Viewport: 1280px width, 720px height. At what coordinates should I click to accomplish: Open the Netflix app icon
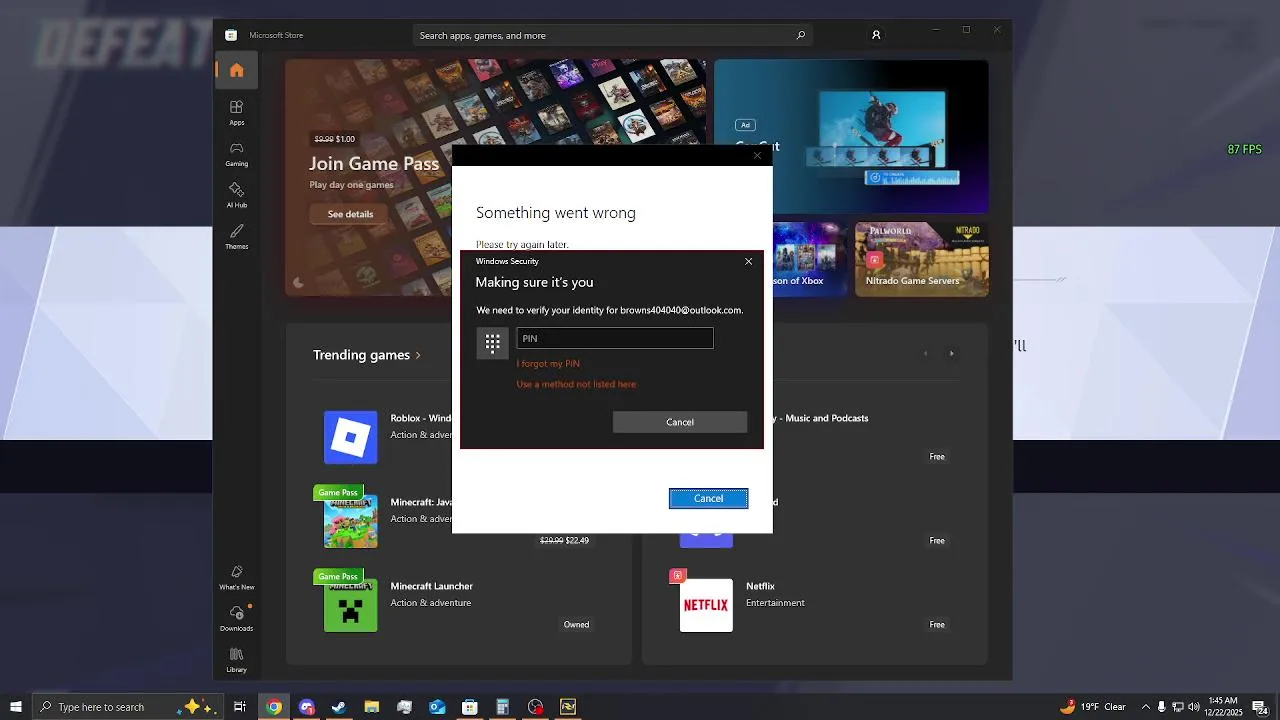(706, 605)
